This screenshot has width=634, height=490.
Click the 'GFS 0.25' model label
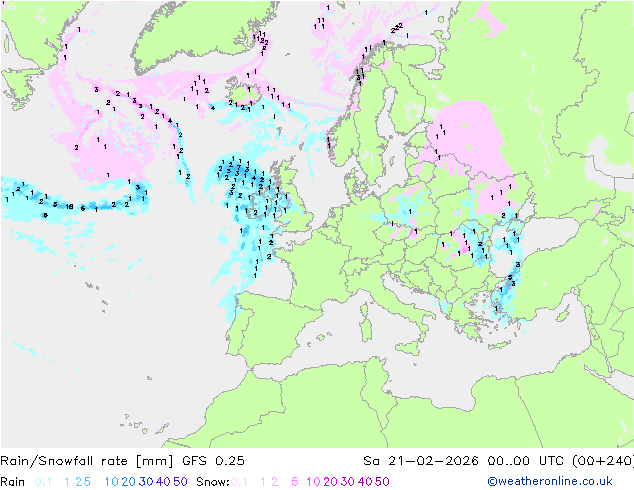[213, 461]
